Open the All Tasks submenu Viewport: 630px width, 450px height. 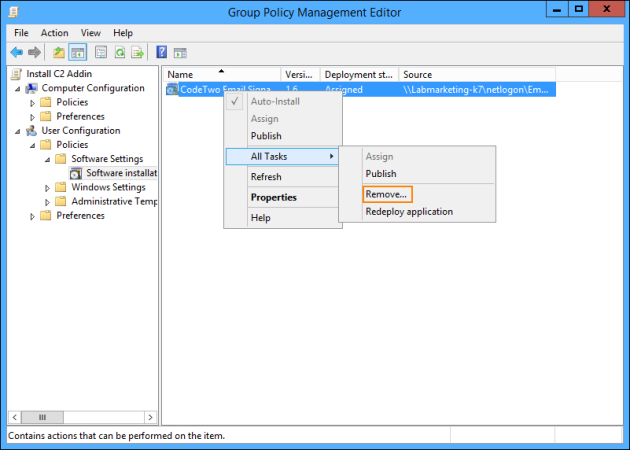[x=282, y=156]
